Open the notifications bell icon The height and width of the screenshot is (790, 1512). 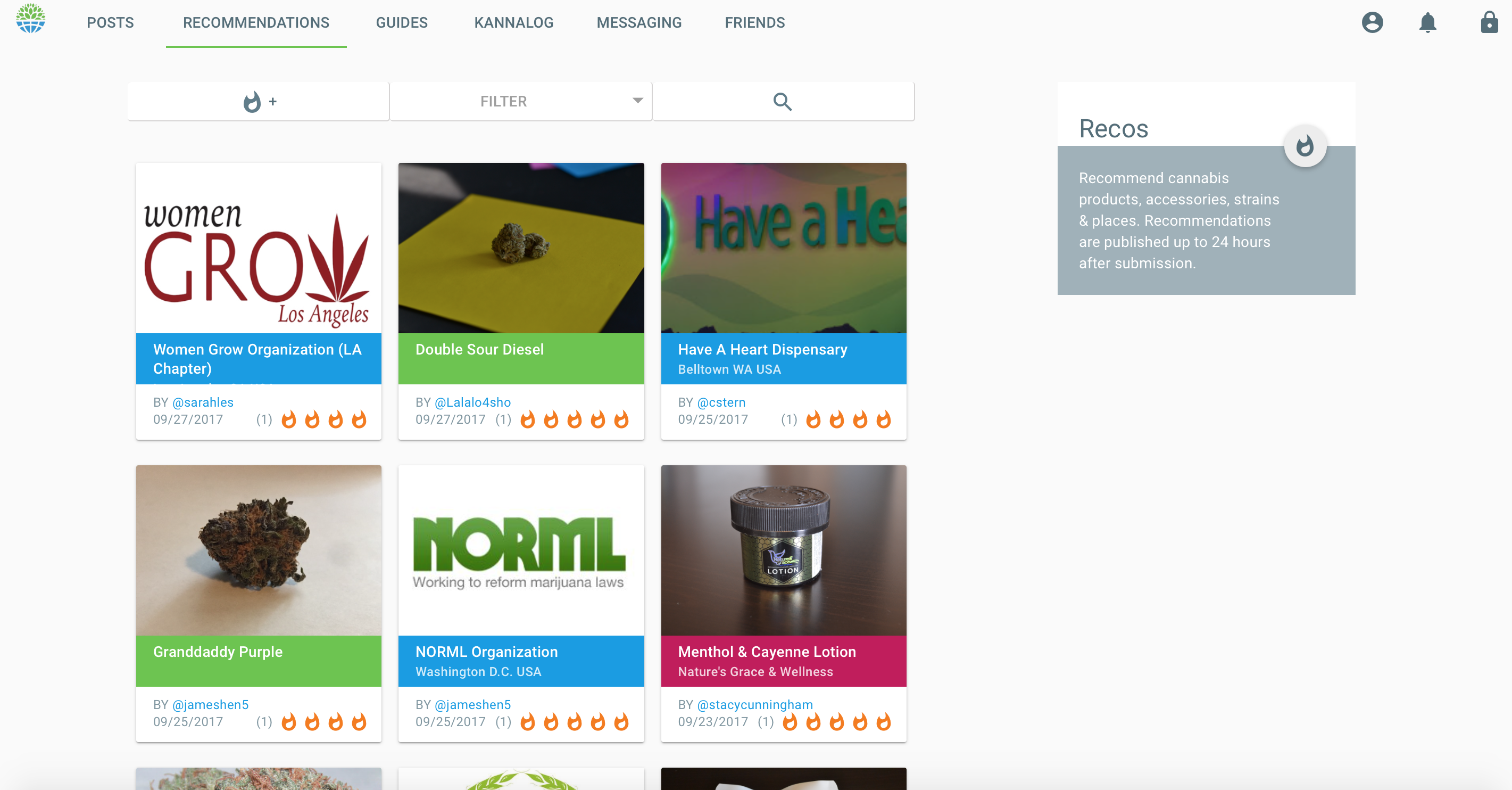tap(1427, 23)
